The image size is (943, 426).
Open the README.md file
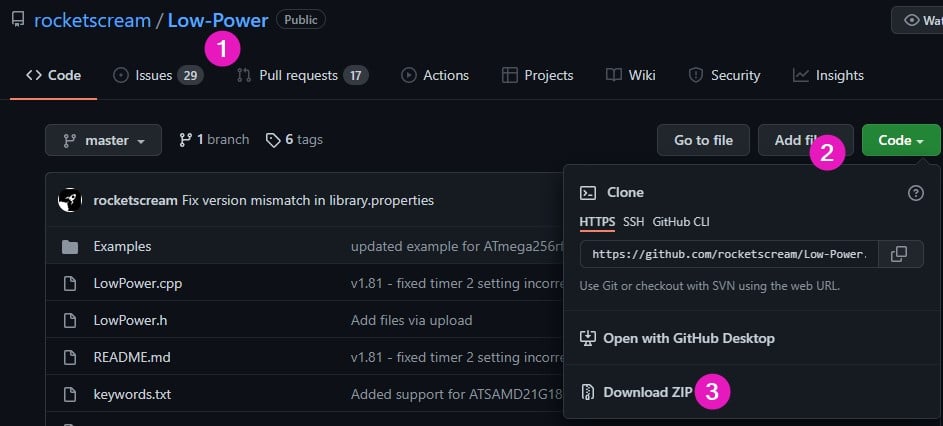pyautogui.click(x=132, y=357)
